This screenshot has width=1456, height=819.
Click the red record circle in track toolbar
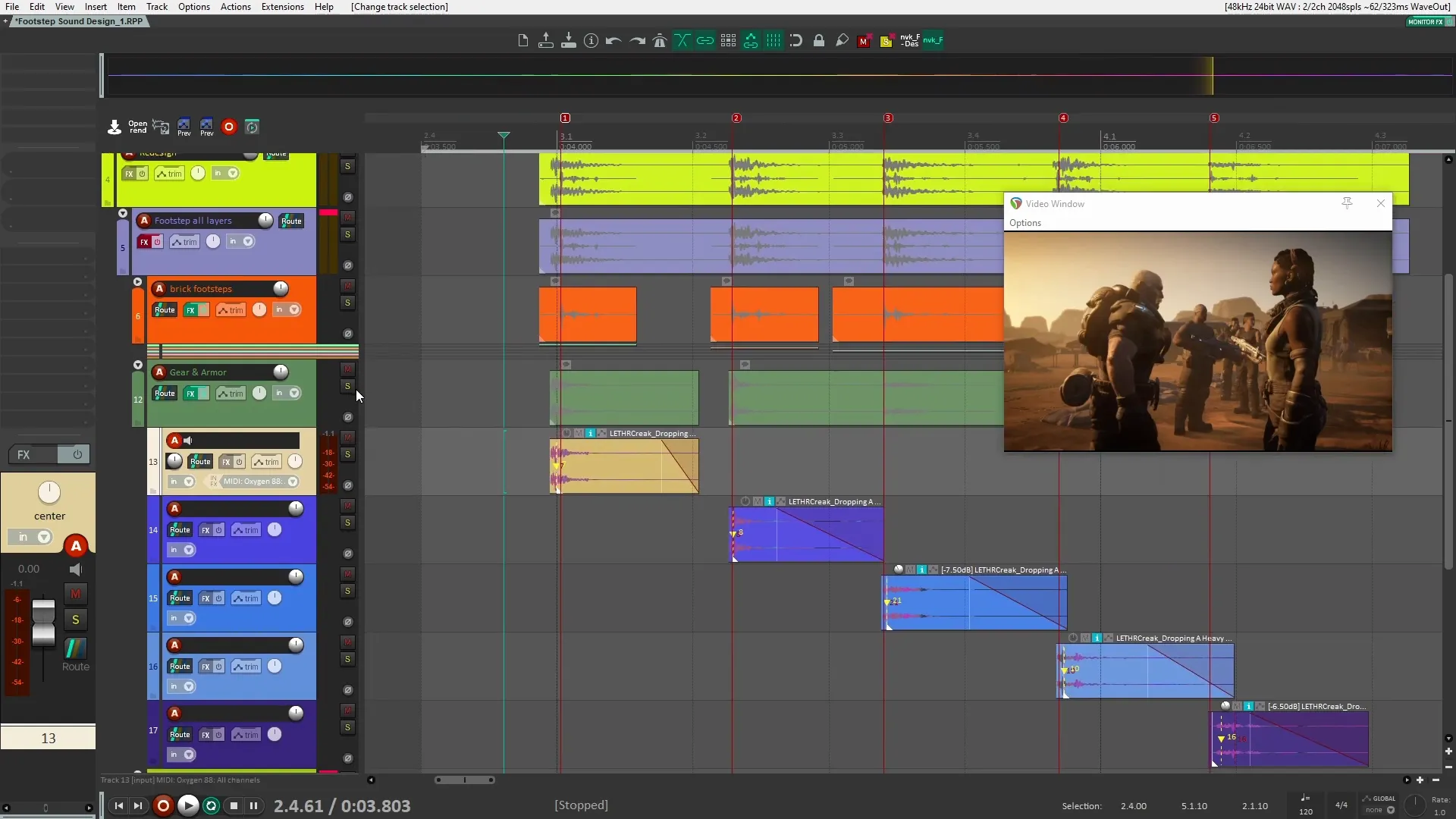pyautogui.click(x=229, y=127)
